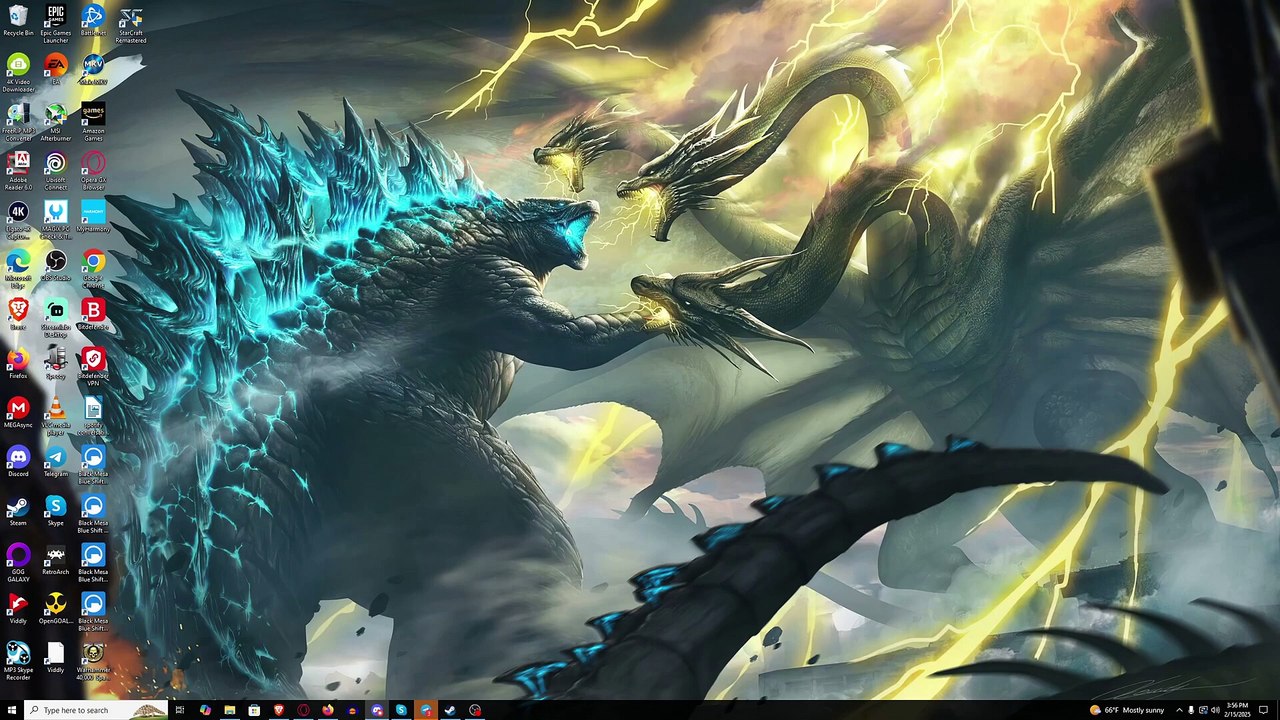
Task: Select the GOG GALAXY shortcut
Action: (18, 563)
